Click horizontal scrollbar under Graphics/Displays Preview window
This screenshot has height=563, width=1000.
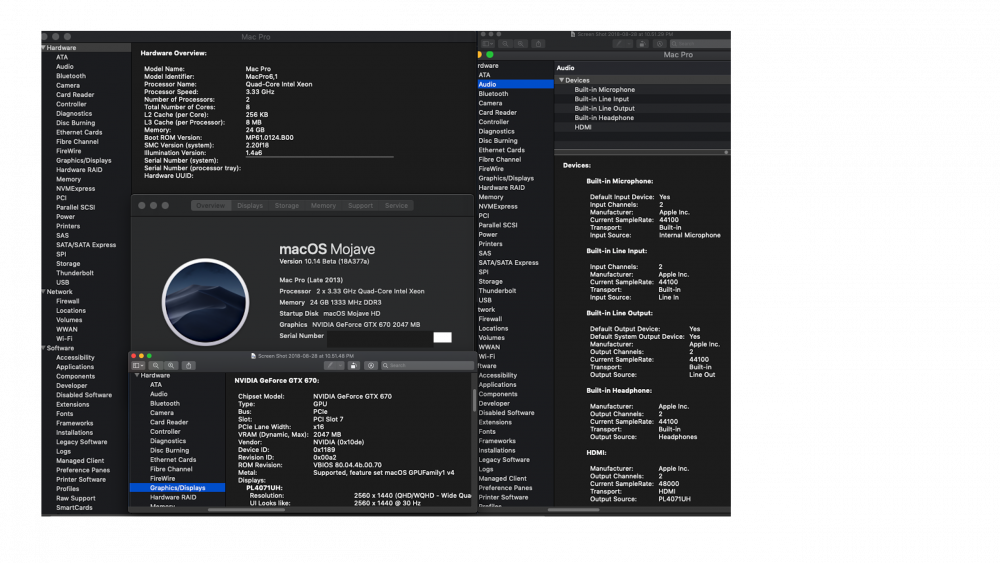click(x=246, y=509)
